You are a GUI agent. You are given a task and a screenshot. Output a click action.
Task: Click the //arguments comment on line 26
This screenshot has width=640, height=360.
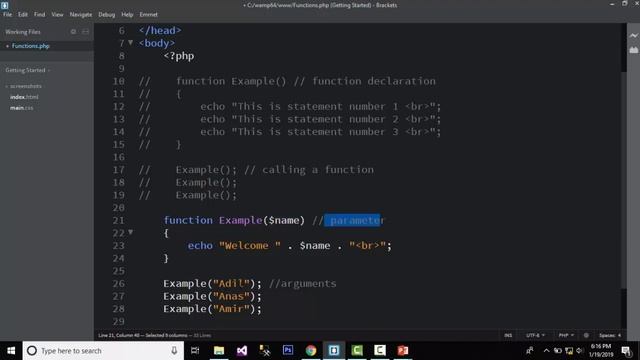click(303, 284)
